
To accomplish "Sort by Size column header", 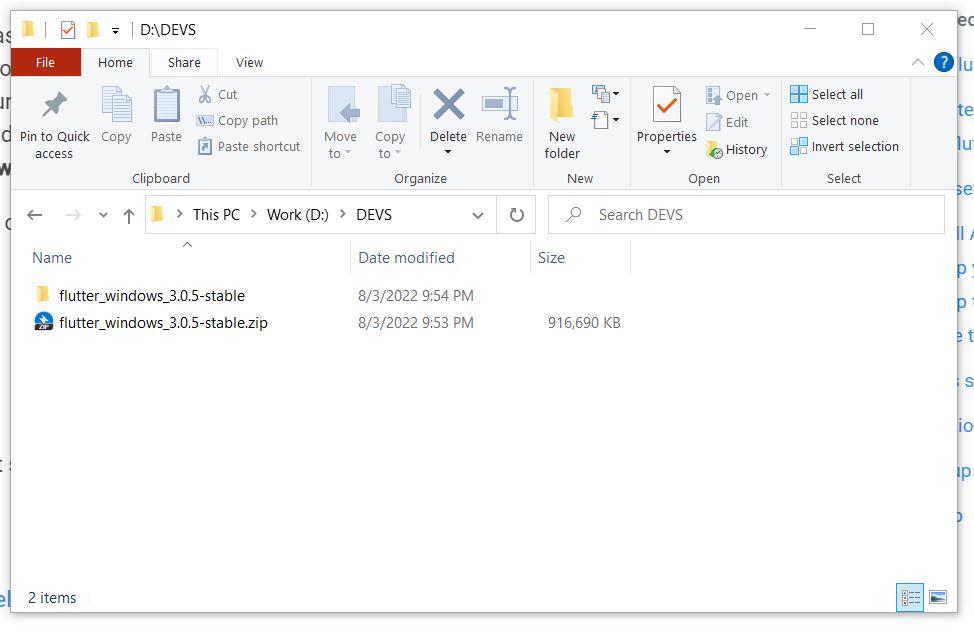I will click(x=552, y=258).
